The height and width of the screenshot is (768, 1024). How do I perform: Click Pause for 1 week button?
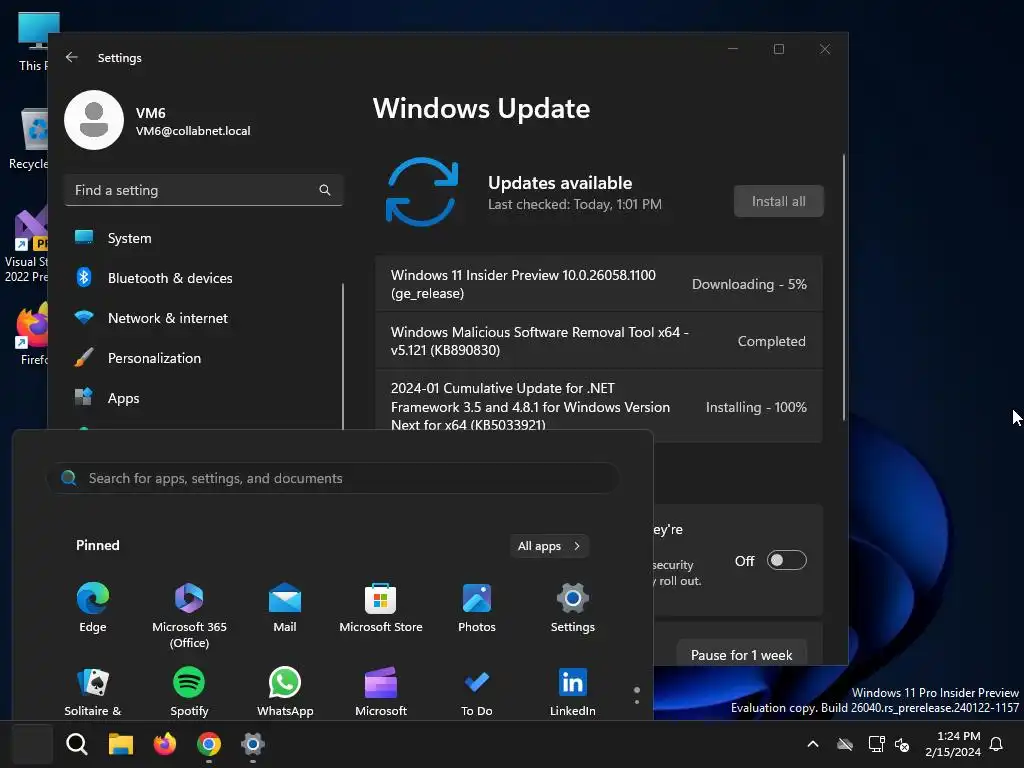coord(741,654)
